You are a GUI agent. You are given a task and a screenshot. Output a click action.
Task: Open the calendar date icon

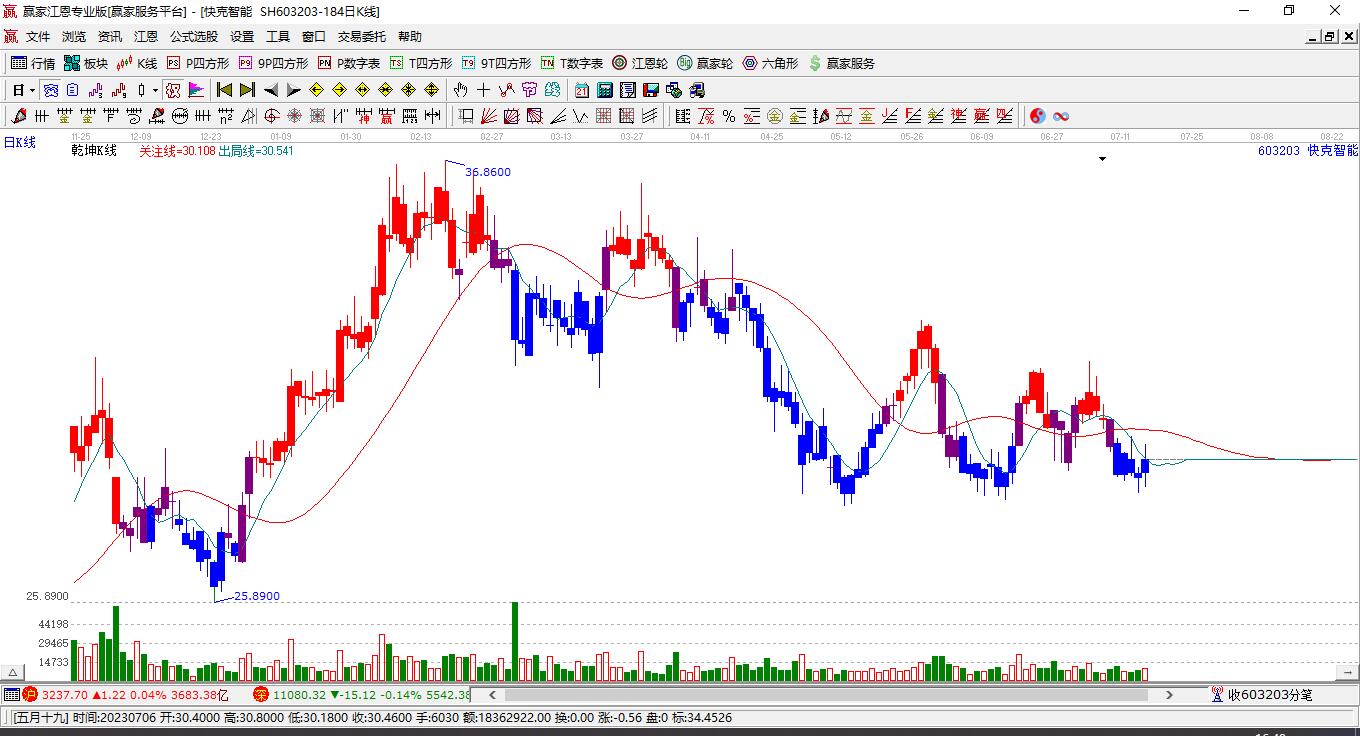click(x=582, y=90)
